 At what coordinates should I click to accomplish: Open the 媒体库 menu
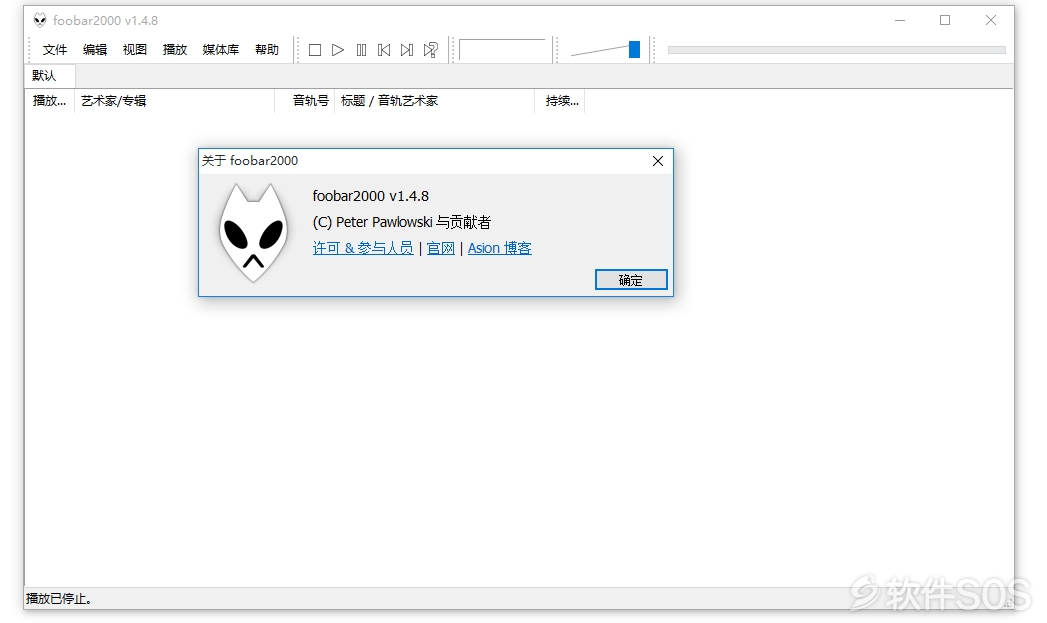click(220, 49)
